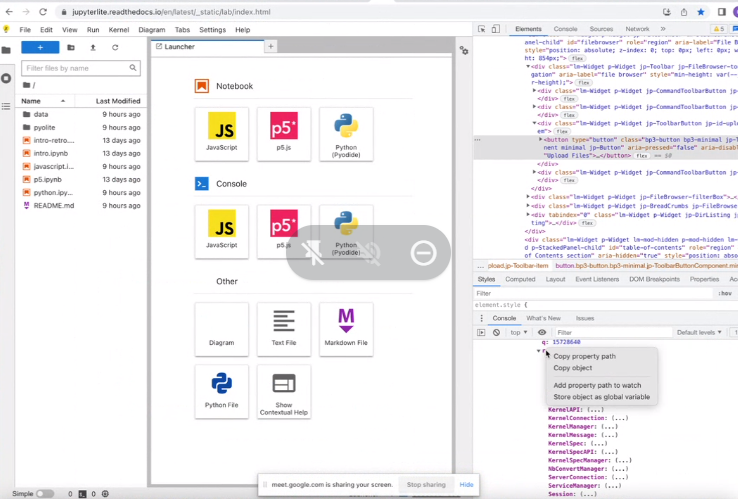Launch a p5.js notebook

point(284,134)
